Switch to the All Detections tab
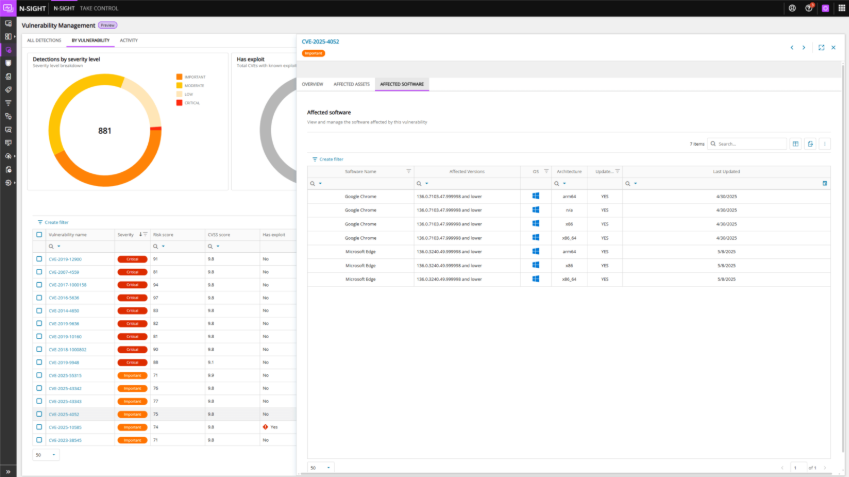 [44, 40]
